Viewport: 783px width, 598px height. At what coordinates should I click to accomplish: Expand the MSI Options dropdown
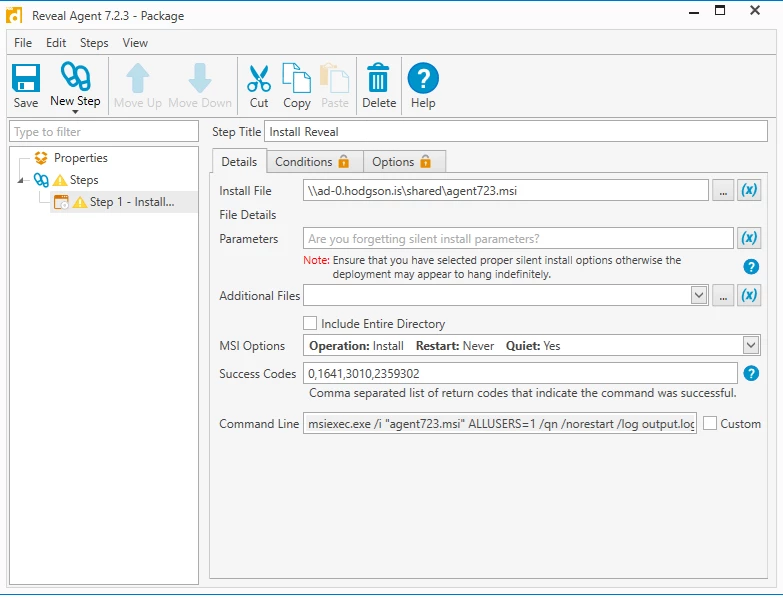point(751,345)
